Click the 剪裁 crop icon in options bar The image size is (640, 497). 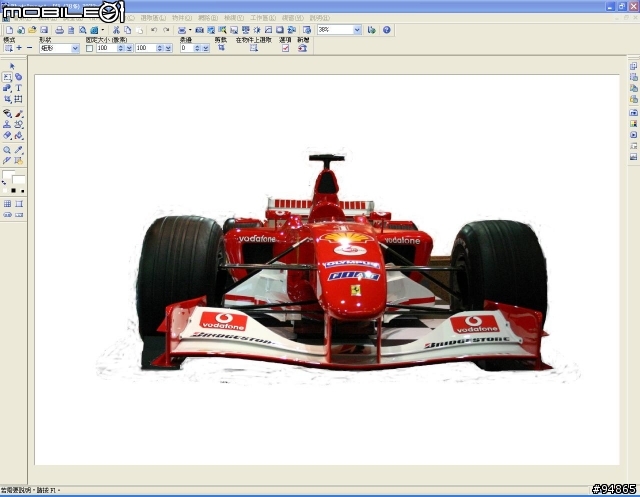[221, 48]
